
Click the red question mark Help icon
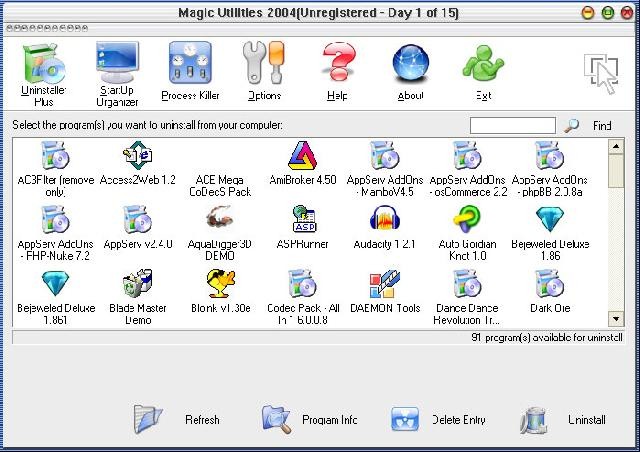click(x=338, y=62)
